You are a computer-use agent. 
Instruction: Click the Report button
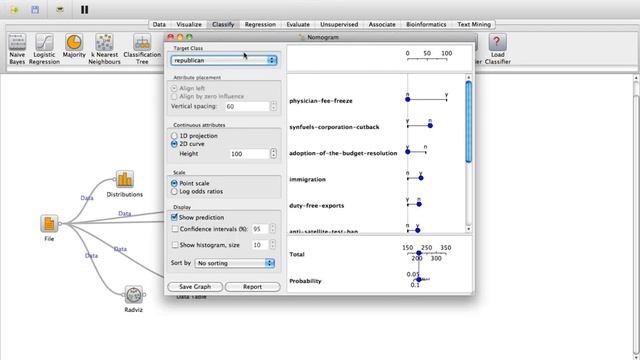pos(253,287)
